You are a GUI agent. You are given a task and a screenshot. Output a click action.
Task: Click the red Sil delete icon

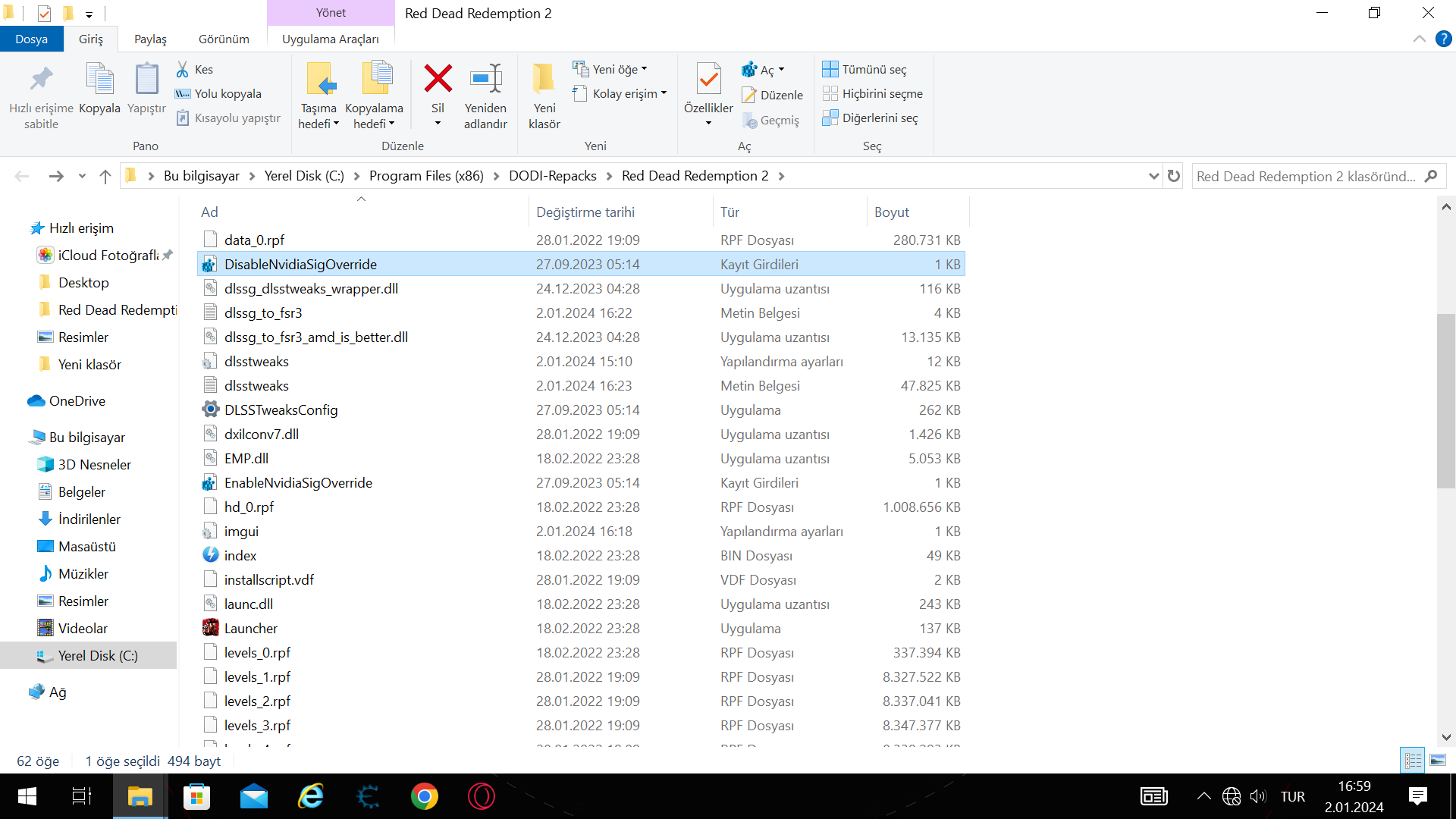coord(438,80)
